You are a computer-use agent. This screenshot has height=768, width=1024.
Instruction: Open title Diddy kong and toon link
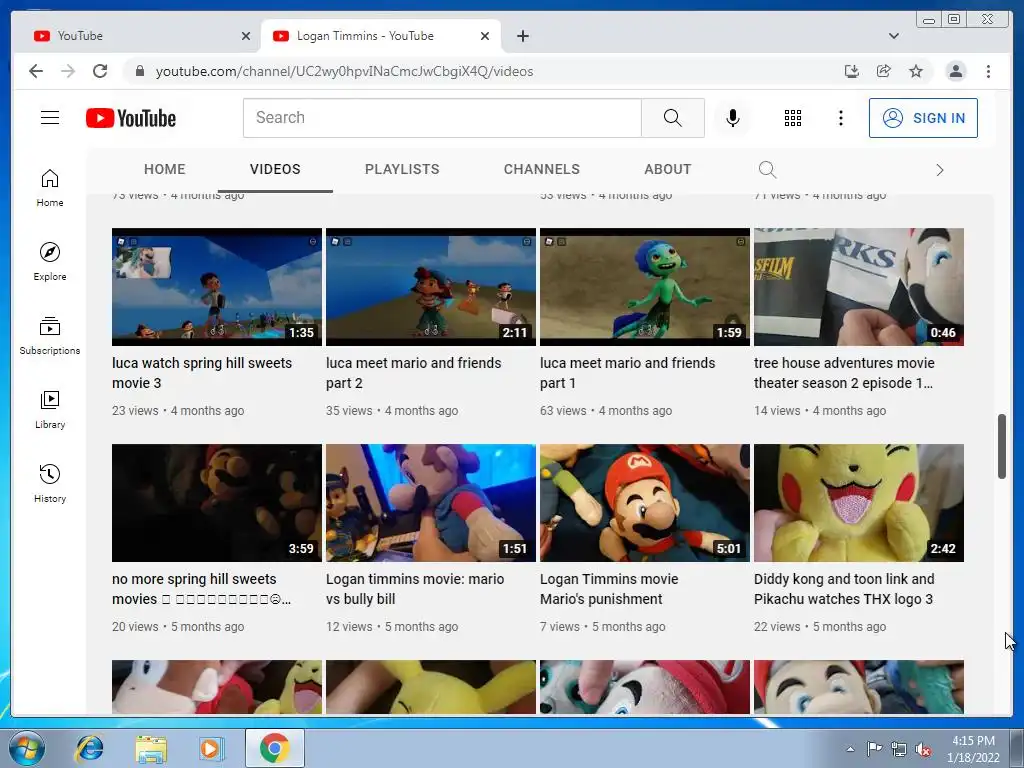click(x=844, y=589)
